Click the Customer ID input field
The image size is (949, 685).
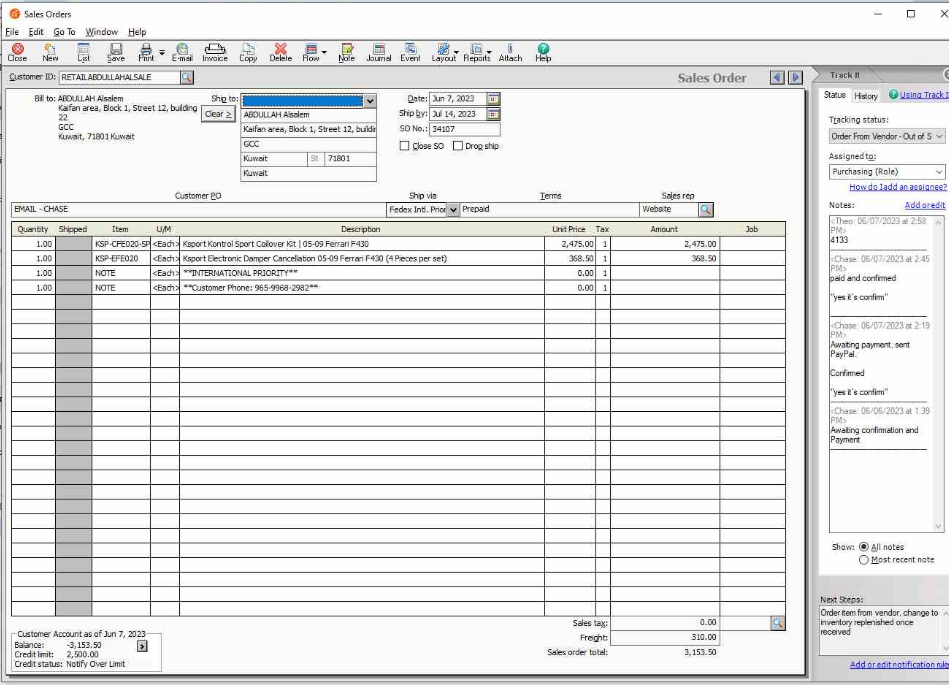[119, 77]
